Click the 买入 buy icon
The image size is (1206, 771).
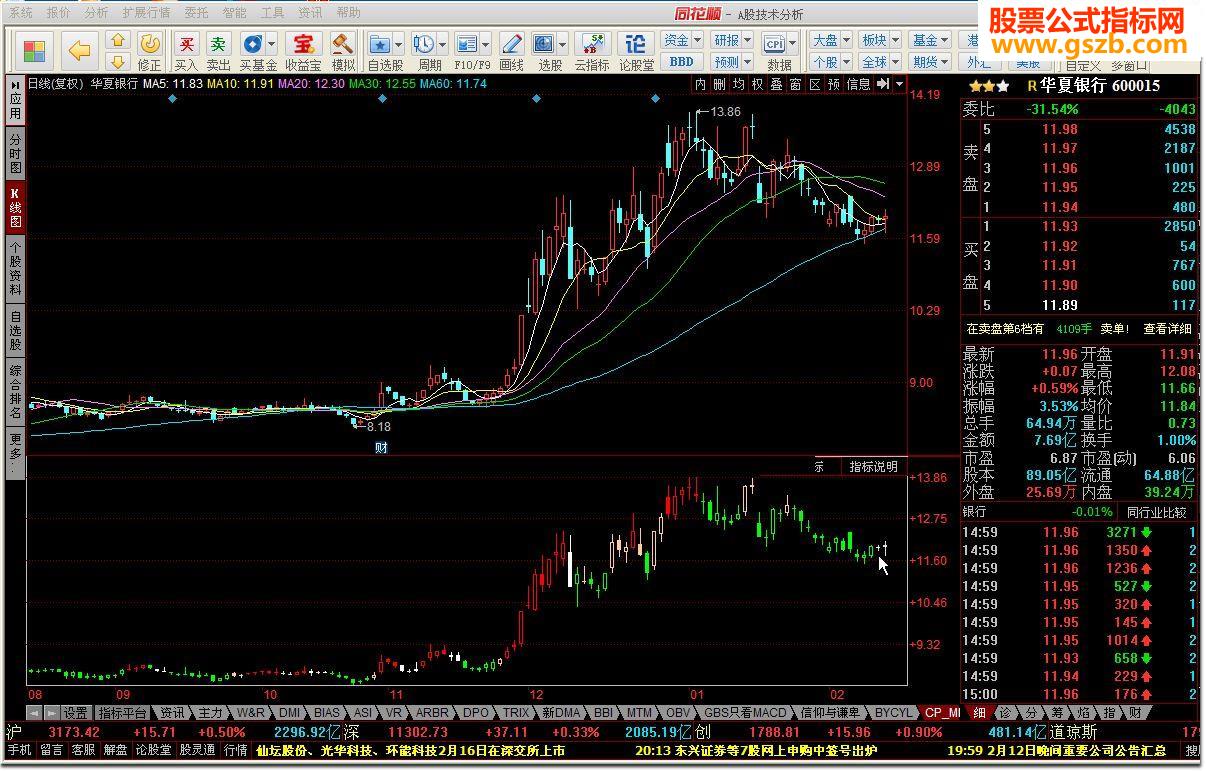point(186,50)
